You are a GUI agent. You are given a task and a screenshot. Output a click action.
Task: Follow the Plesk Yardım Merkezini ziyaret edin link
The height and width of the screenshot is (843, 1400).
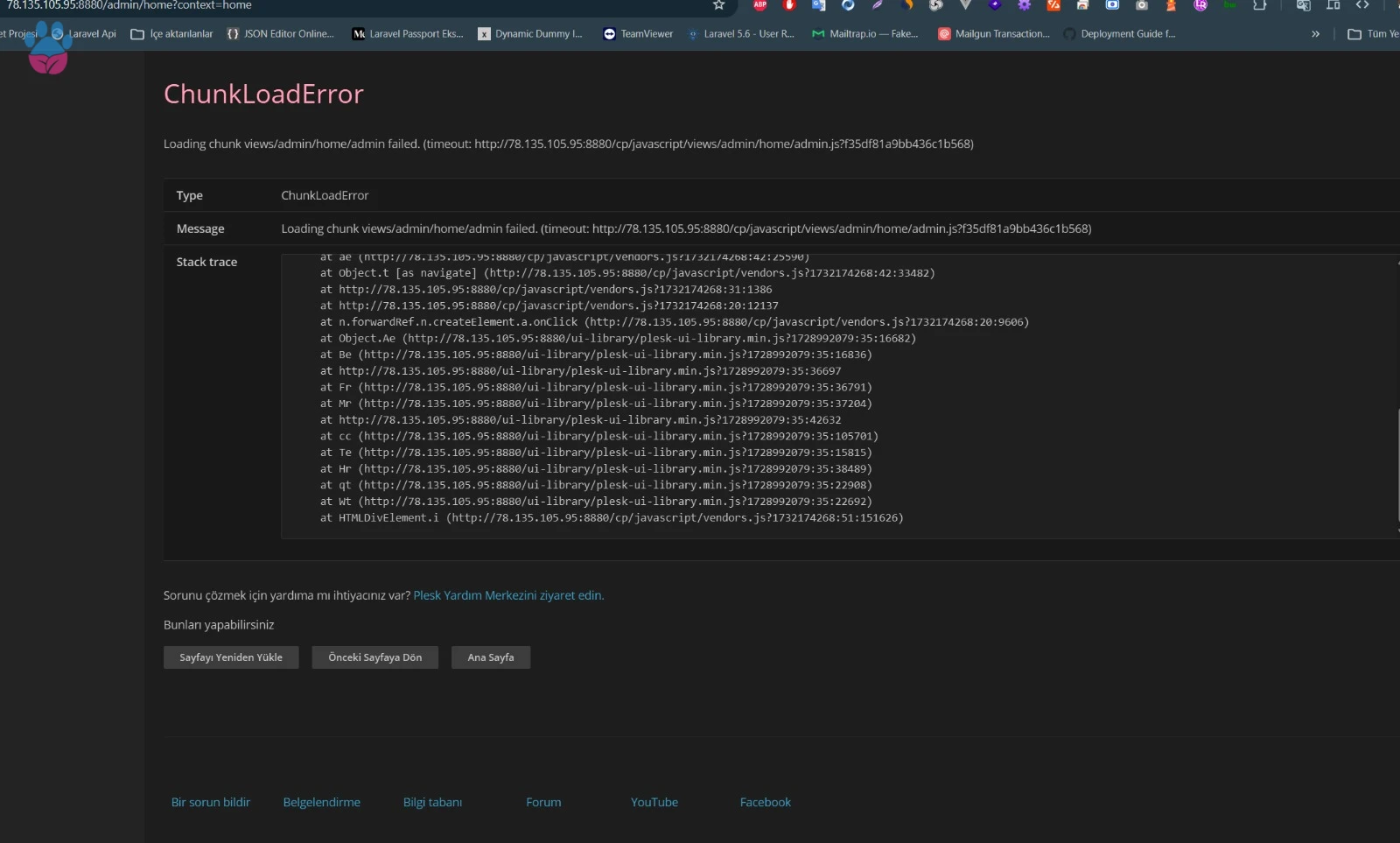pos(508,595)
